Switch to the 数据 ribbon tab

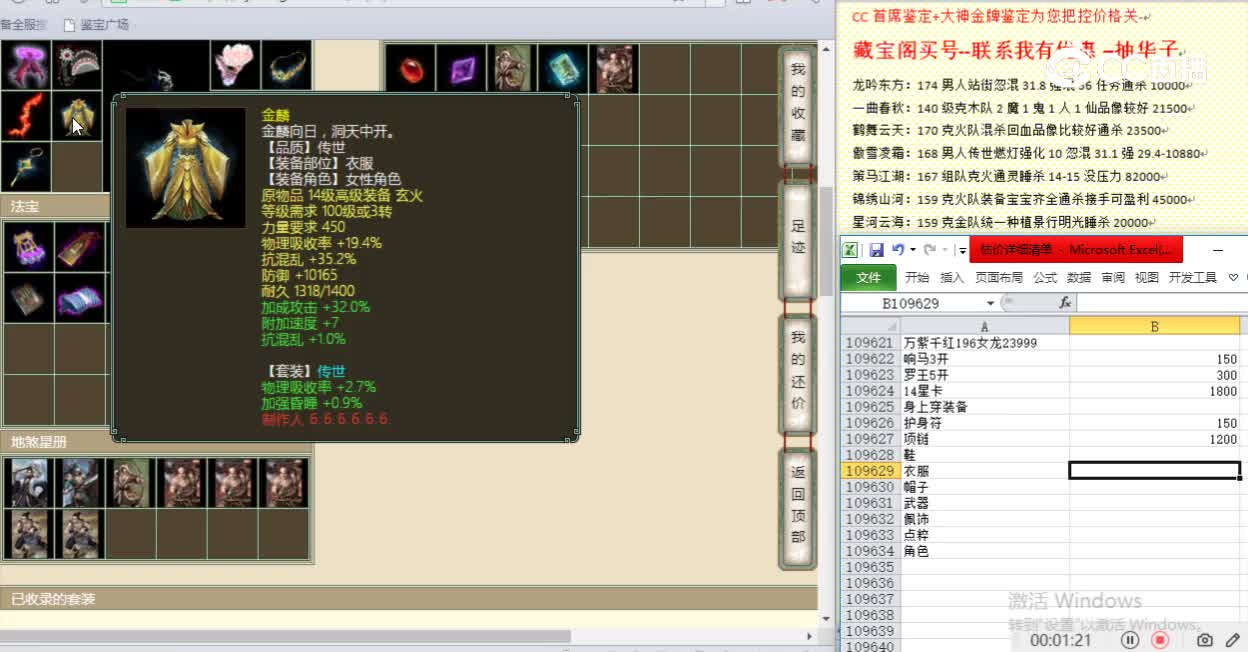coord(1079,278)
